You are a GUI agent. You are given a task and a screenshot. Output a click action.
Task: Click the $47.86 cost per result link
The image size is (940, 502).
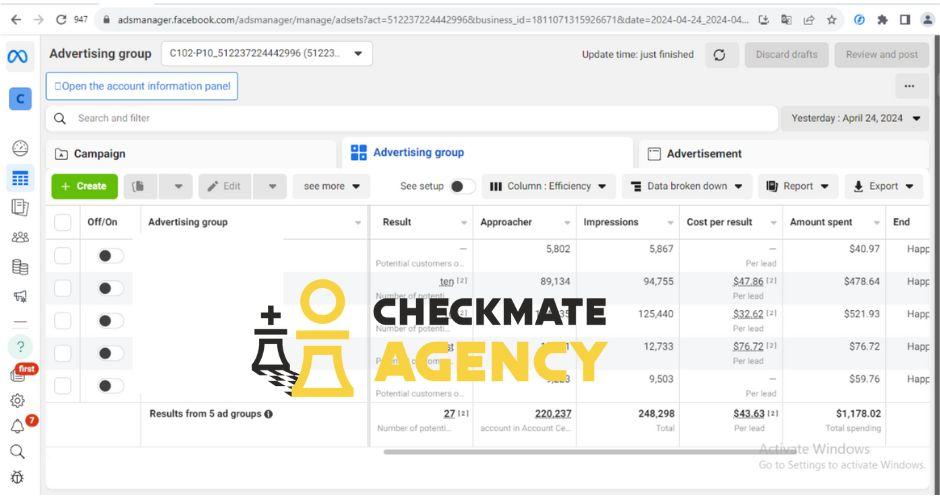[x=748, y=281]
